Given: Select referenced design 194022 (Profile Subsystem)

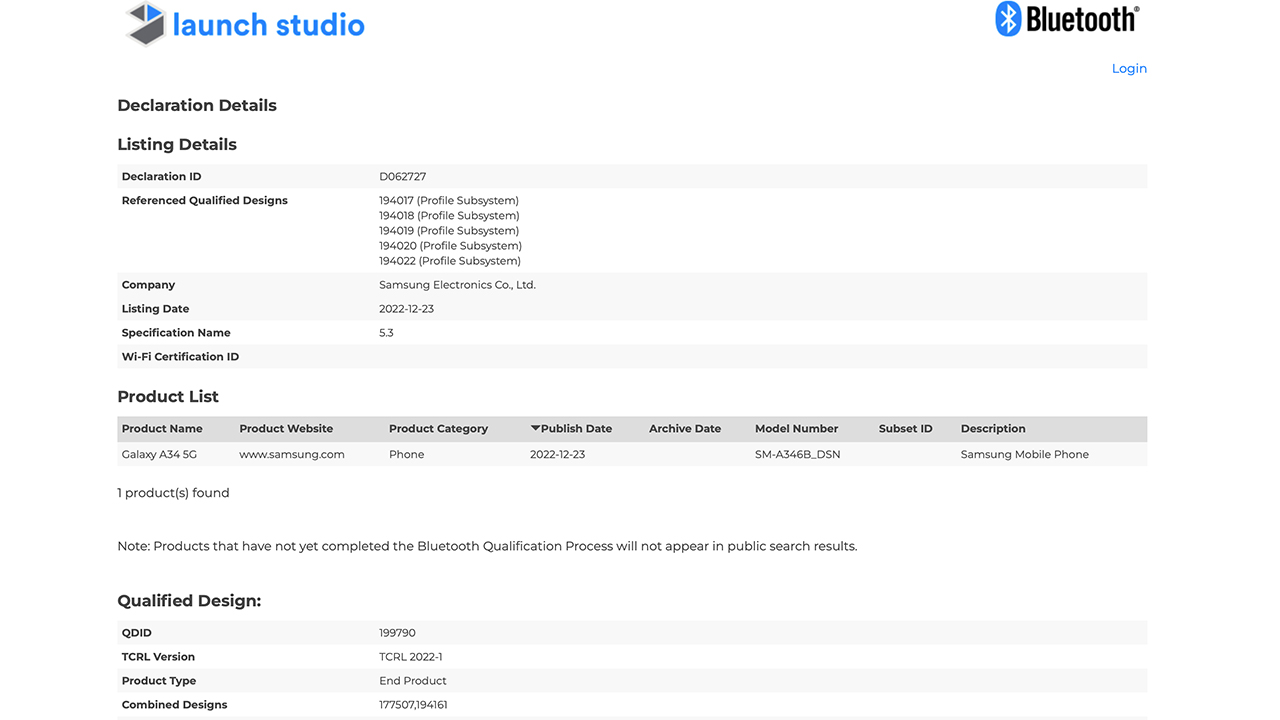Looking at the screenshot, I should tap(449, 261).
